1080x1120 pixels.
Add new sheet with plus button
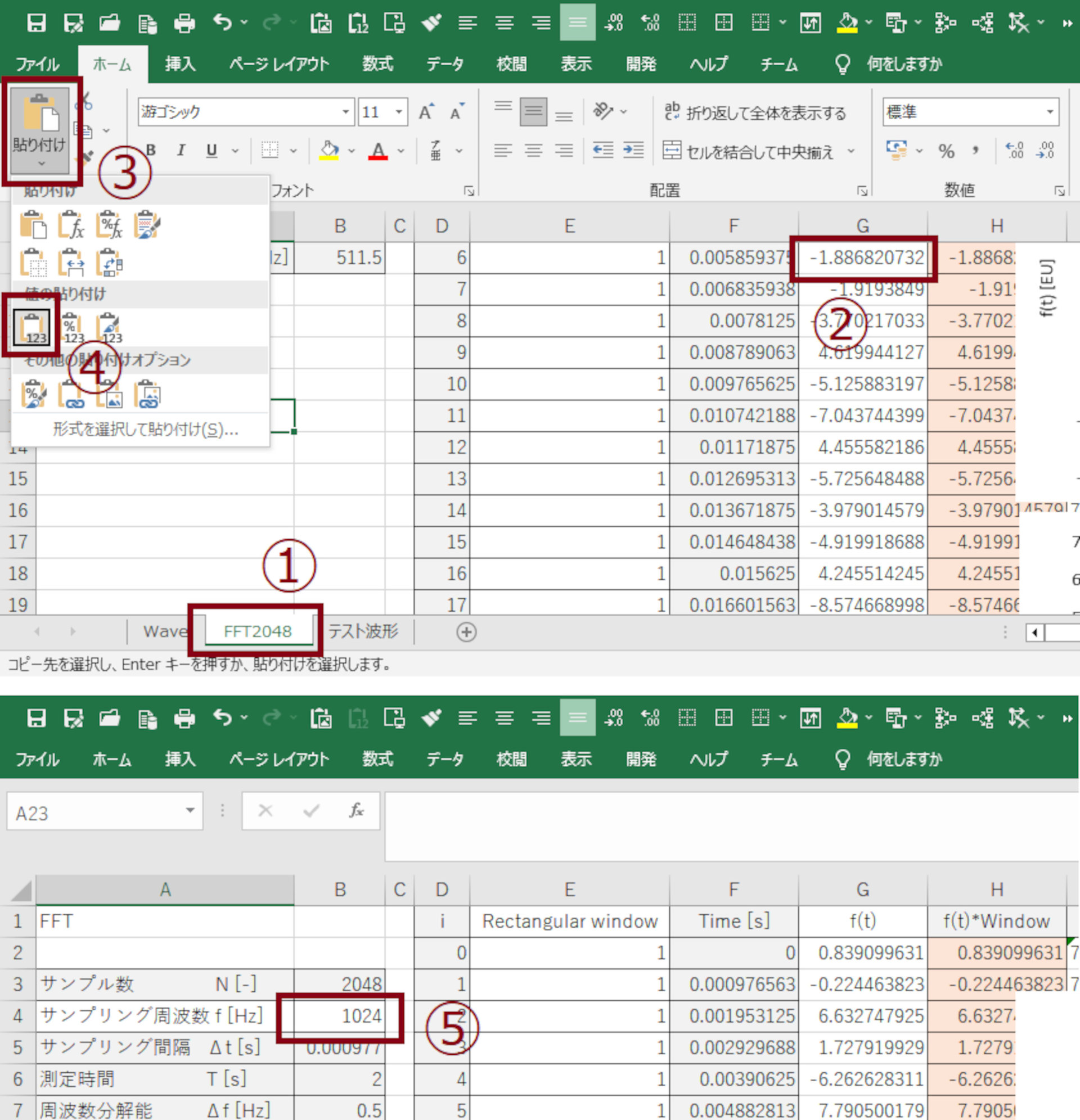coord(466,632)
